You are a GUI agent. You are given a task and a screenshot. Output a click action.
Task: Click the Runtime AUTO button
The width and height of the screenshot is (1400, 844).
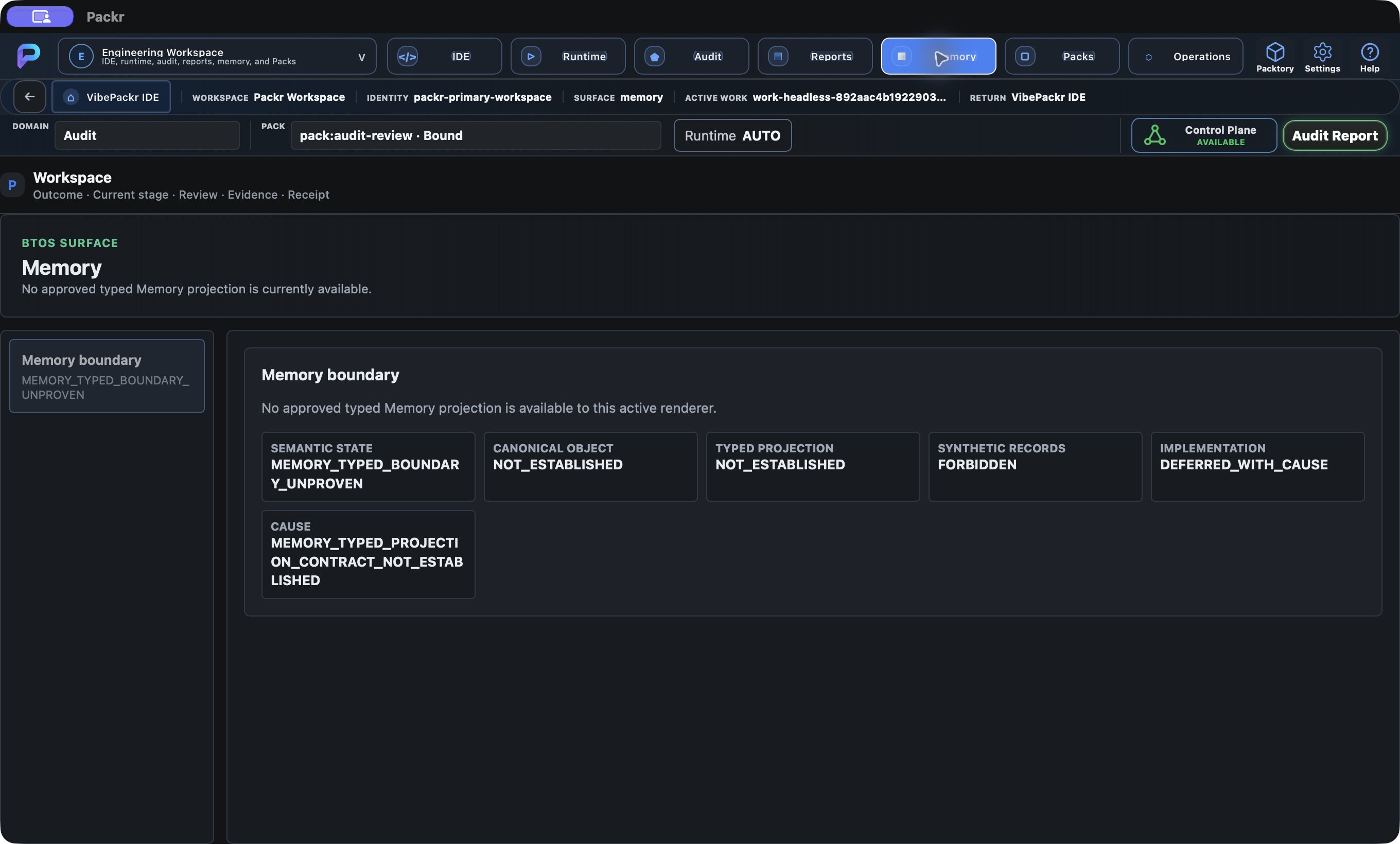point(732,135)
